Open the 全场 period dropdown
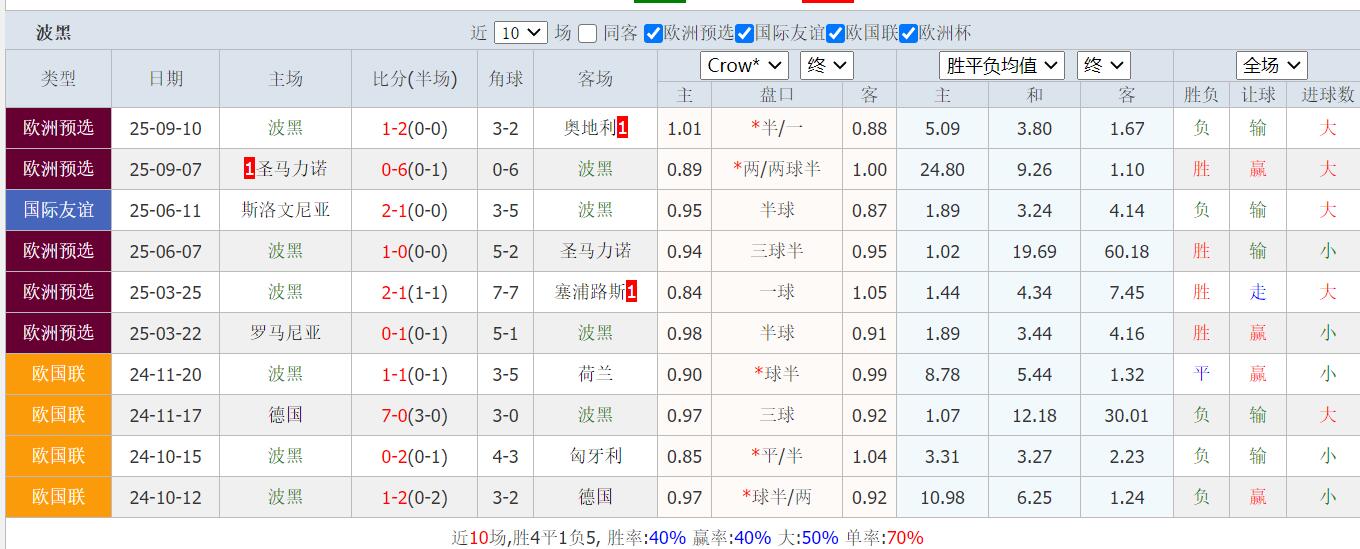1360x549 pixels. tap(1271, 66)
